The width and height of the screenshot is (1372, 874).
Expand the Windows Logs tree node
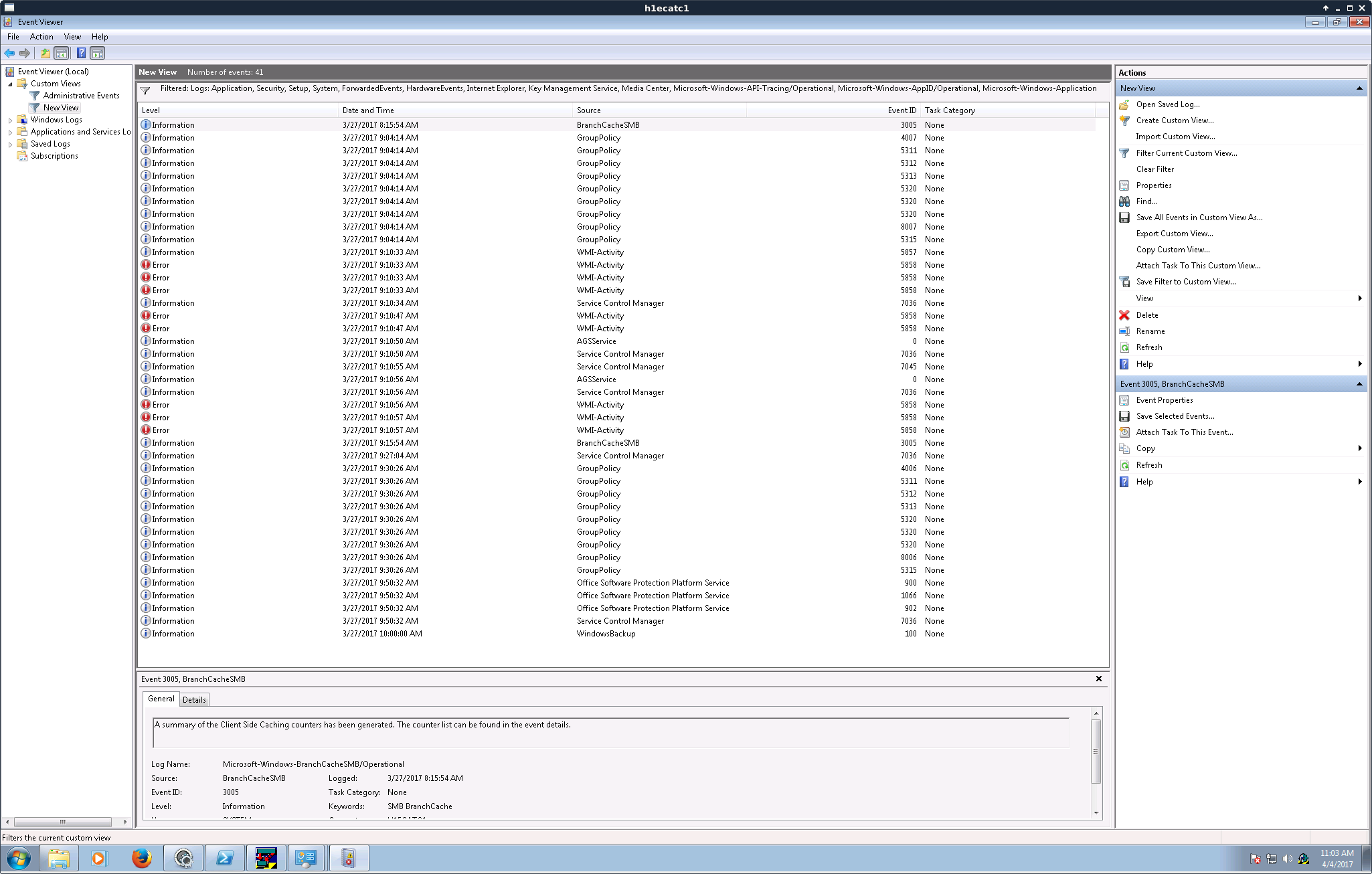pos(10,120)
